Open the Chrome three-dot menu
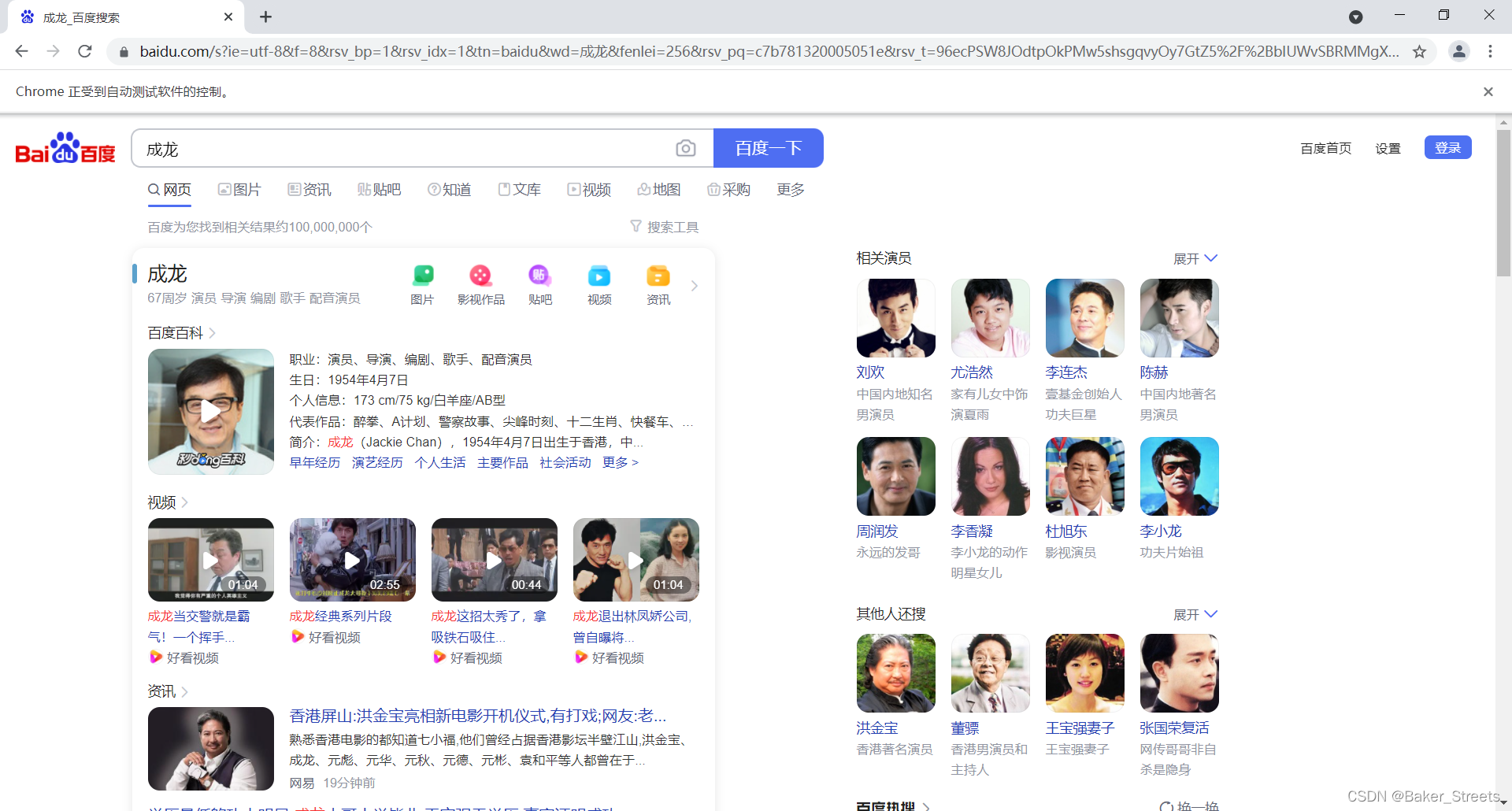The width and height of the screenshot is (1512, 811). point(1490,51)
